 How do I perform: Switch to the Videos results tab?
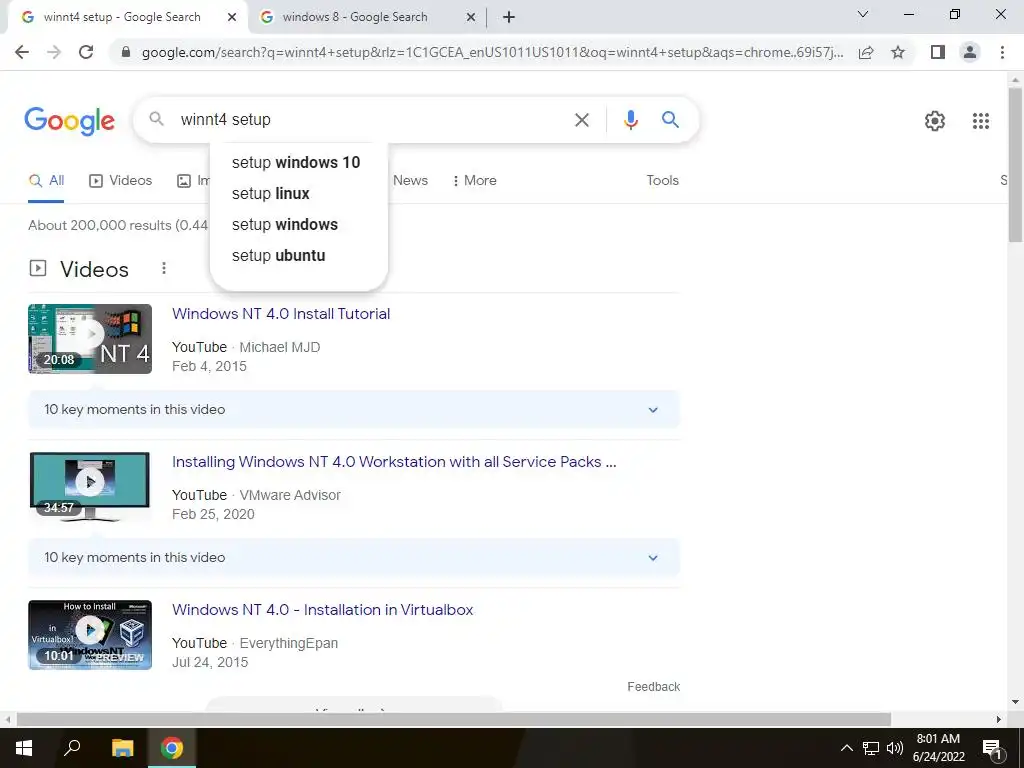pos(121,181)
